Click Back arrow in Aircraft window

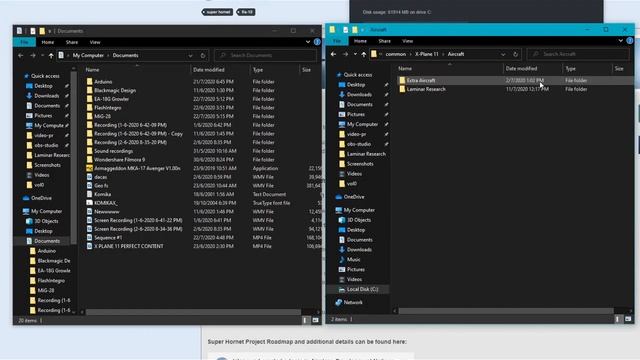pyautogui.click(x=333, y=54)
